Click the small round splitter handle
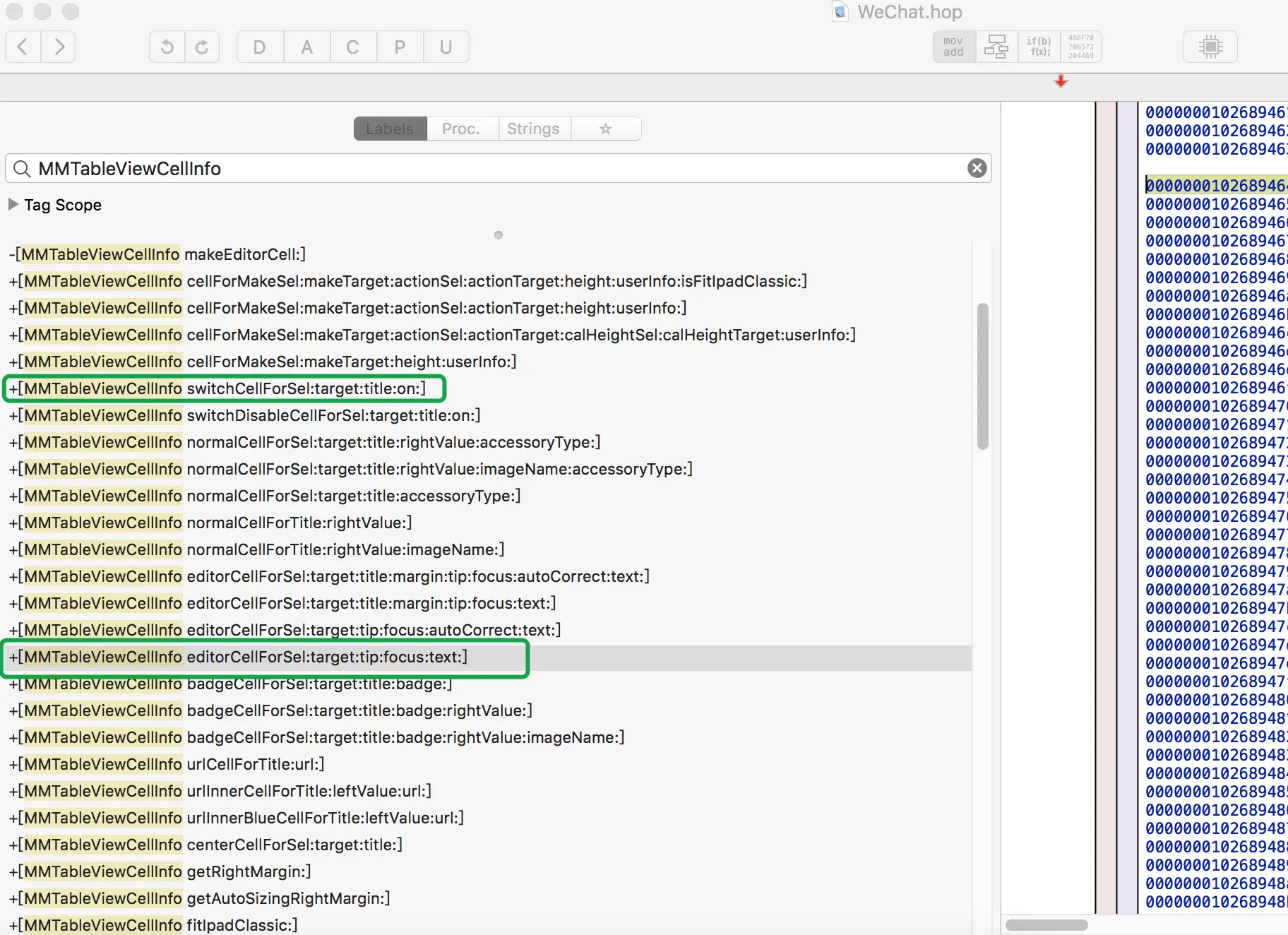Viewport: 1288px width, 935px height. pyautogui.click(x=499, y=235)
